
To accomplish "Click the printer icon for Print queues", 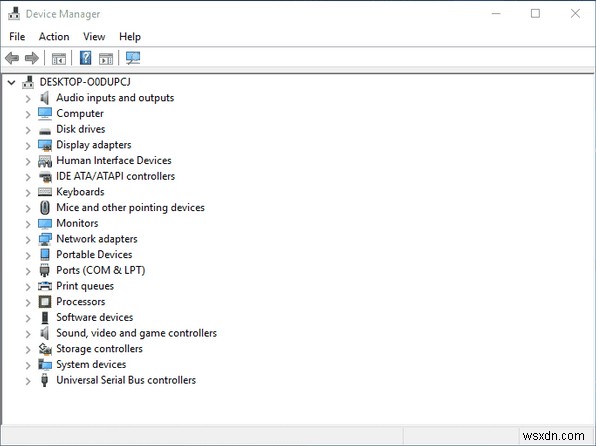I will 45,286.
